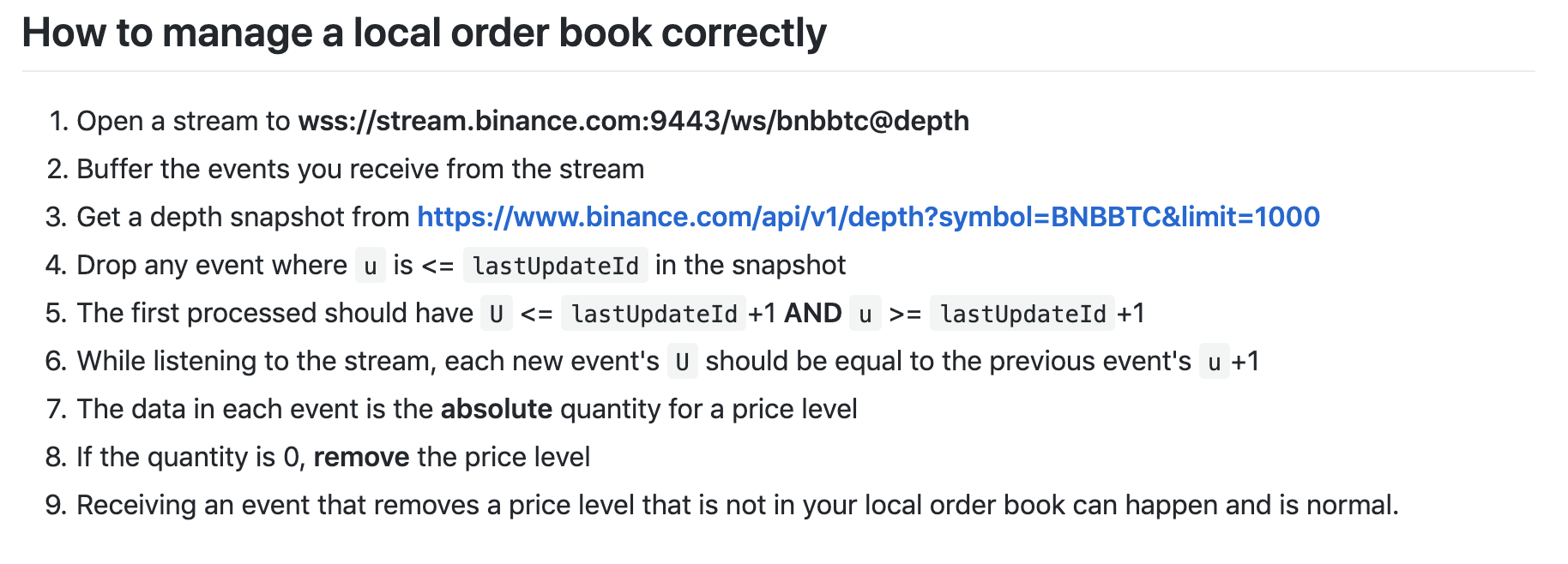This screenshot has height=564, width=1568.
Task: Click the 'u' code tag in step 4
Action: [x=371, y=266]
